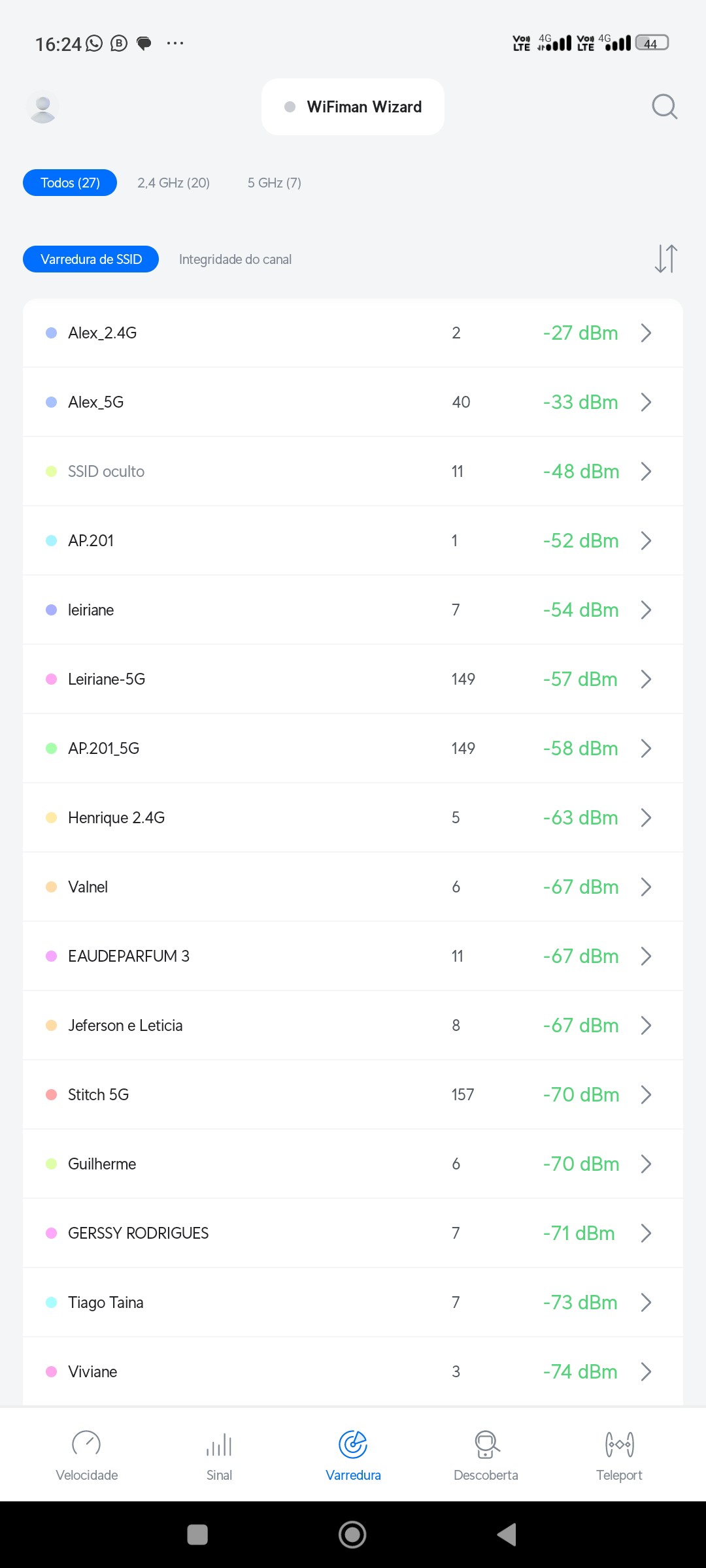Open the search magnifier icon
The image size is (706, 1568).
pos(664,106)
